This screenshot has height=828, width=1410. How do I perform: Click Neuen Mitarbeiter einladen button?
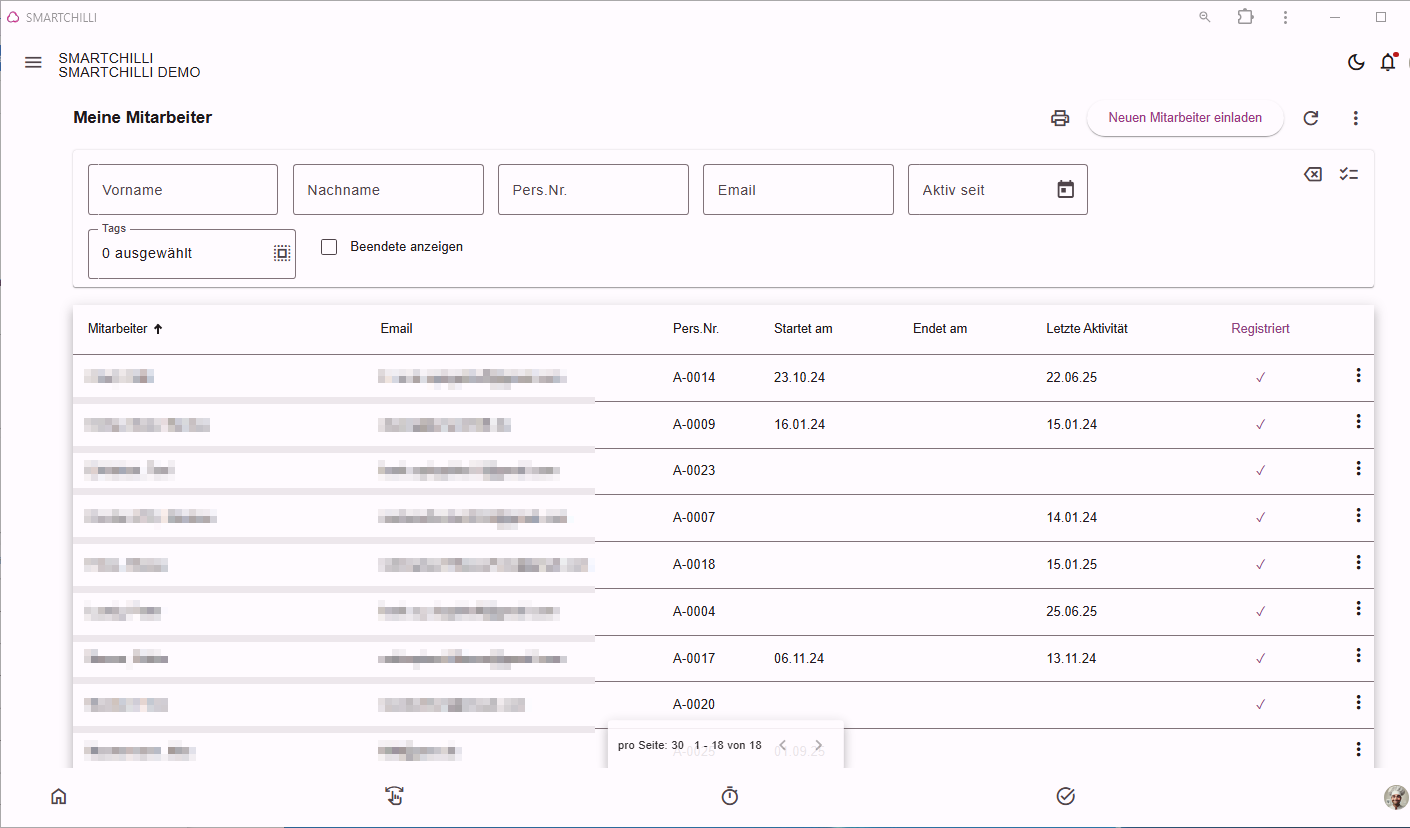pos(1185,117)
